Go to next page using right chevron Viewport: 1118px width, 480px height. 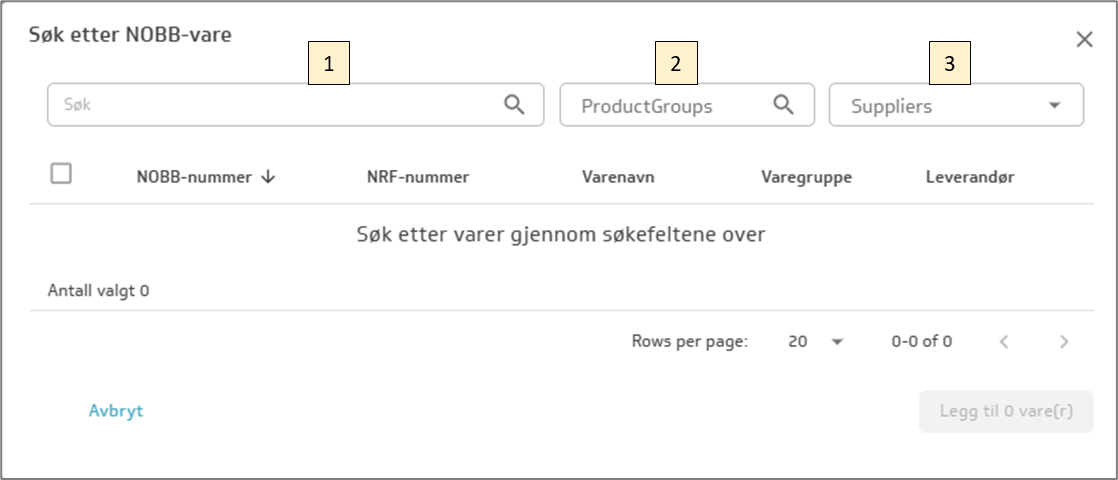point(1064,342)
